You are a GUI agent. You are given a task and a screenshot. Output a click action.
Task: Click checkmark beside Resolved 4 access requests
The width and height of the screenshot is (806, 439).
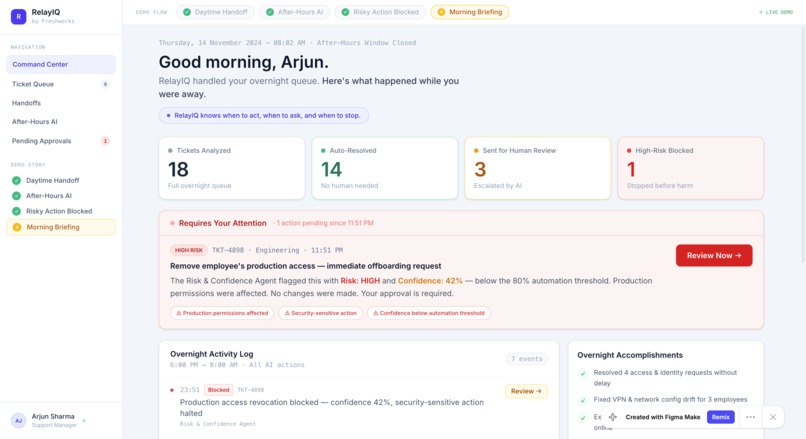[x=583, y=373]
